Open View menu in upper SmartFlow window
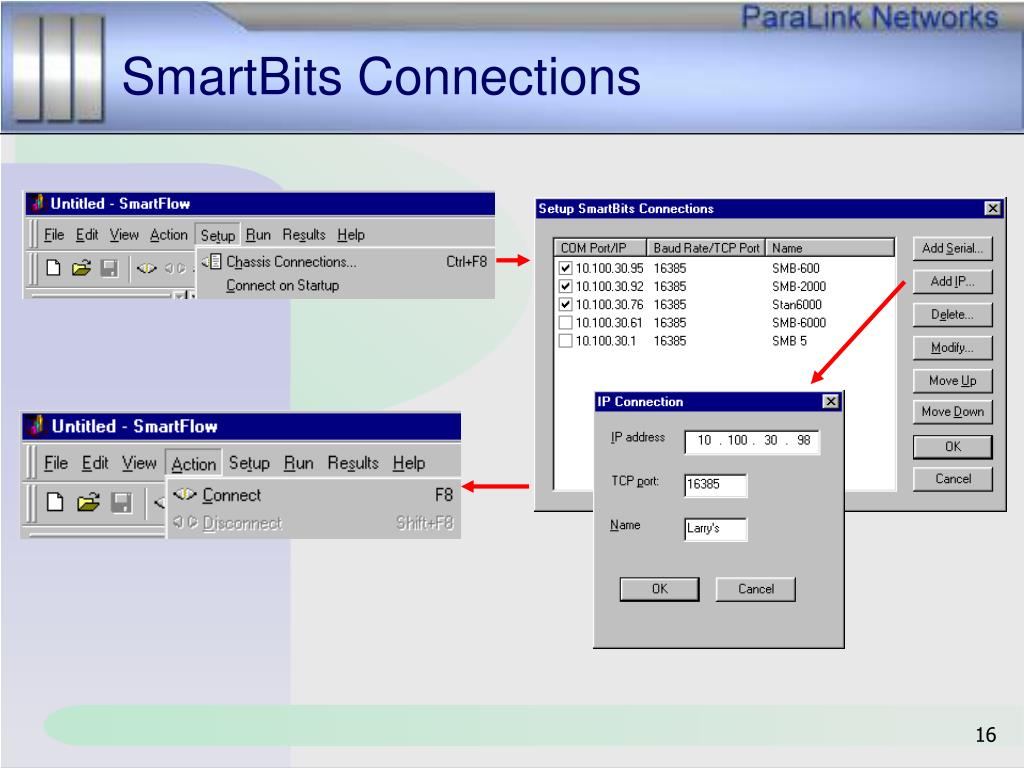 (x=124, y=234)
